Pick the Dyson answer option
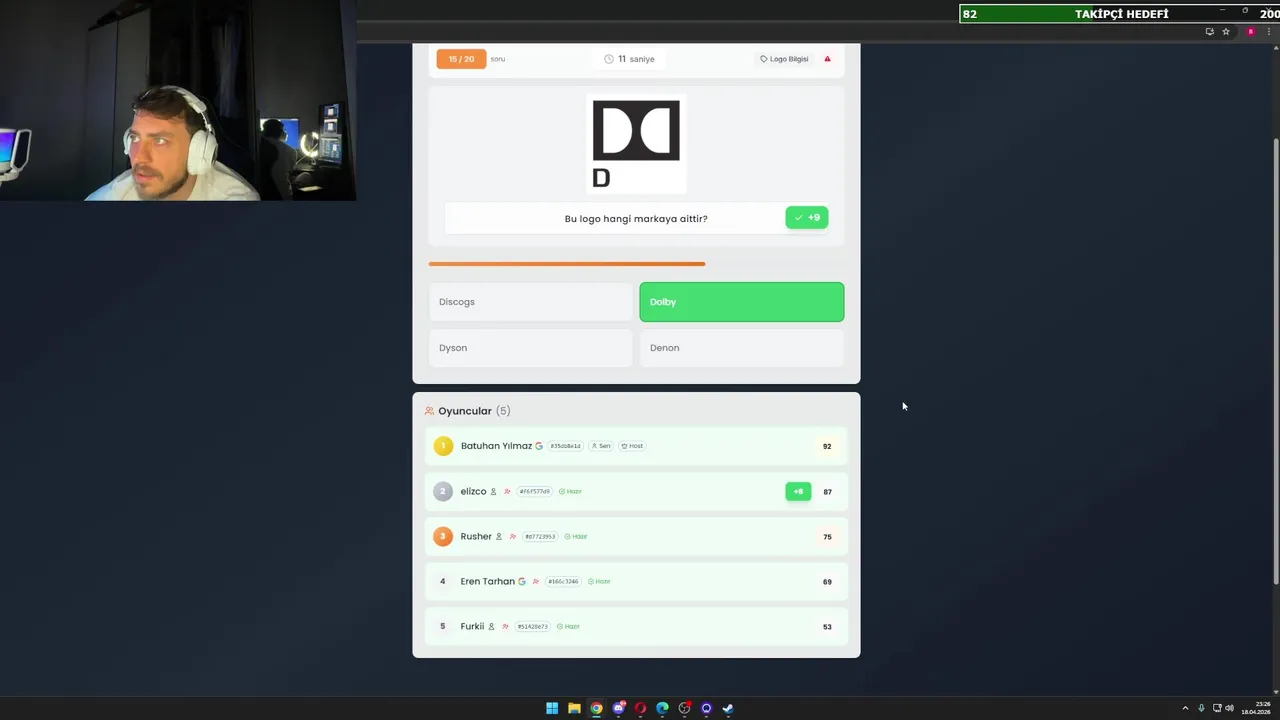Image resolution: width=1280 pixels, height=720 pixels. (531, 348)
